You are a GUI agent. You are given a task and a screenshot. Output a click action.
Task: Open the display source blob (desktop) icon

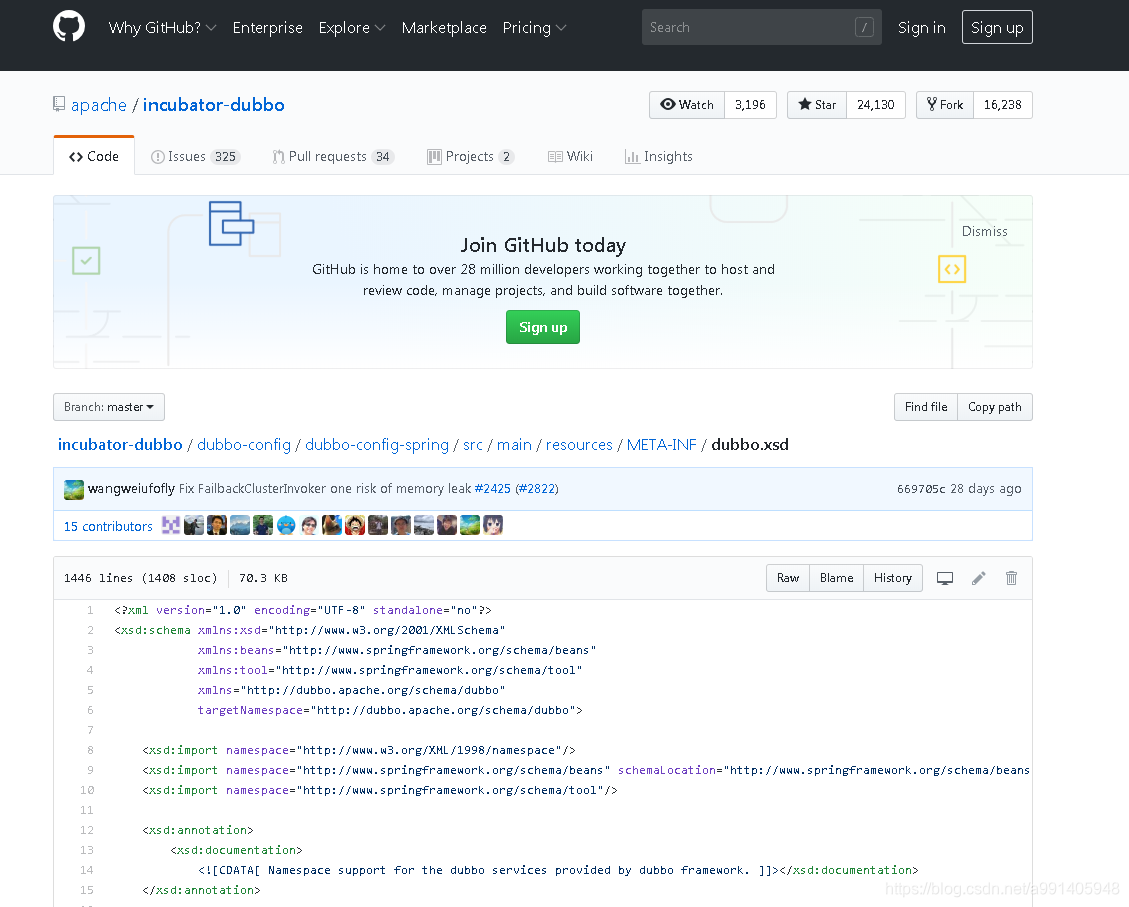click(945, 578)
